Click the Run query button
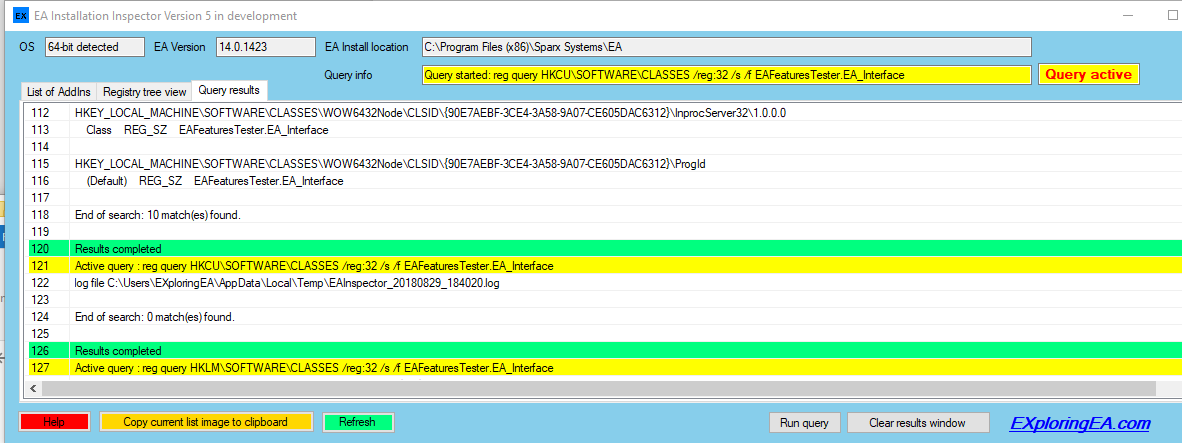1182x443 pixels. click(804, 423)
